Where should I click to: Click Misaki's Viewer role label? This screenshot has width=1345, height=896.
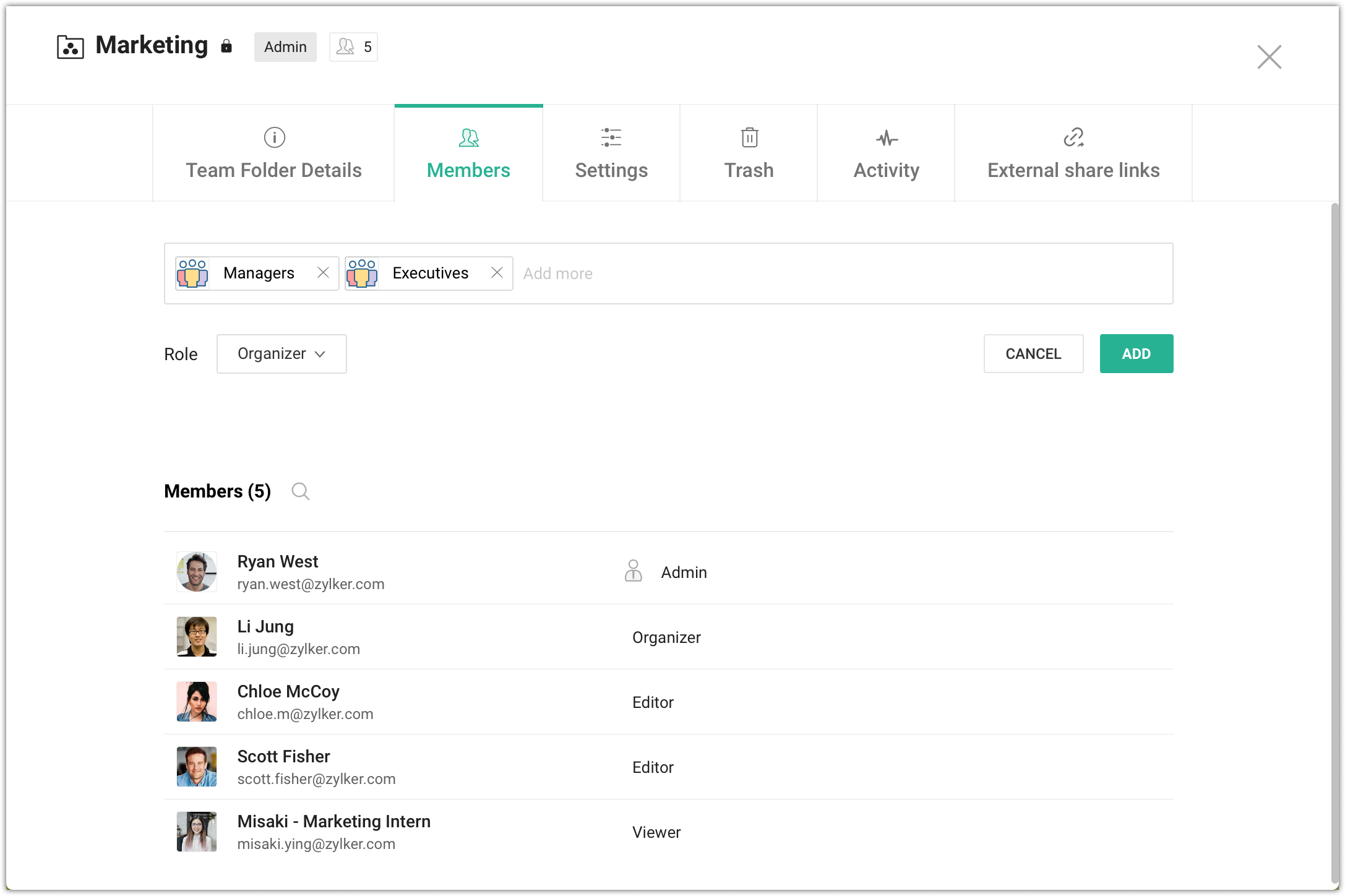[x=656, y=832]
